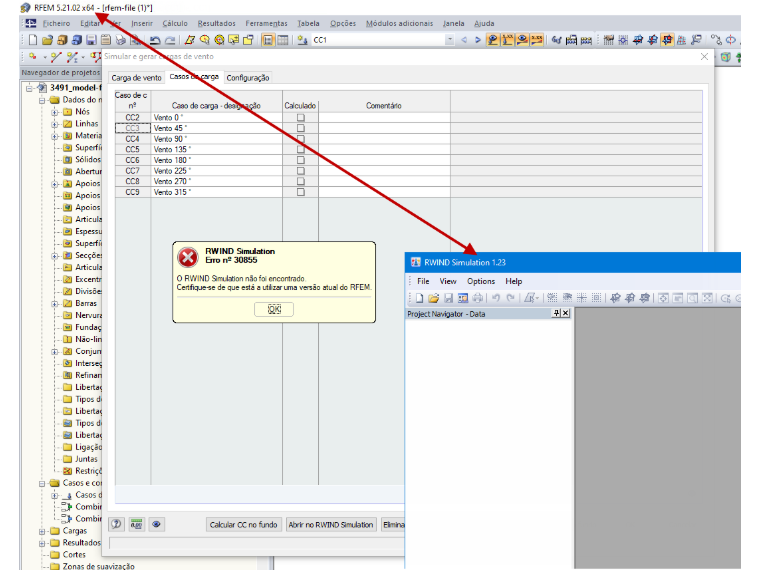Collapse the Dados do modelo folder
The height and width of the screenshot is (570, 760).
click(42, 100)
